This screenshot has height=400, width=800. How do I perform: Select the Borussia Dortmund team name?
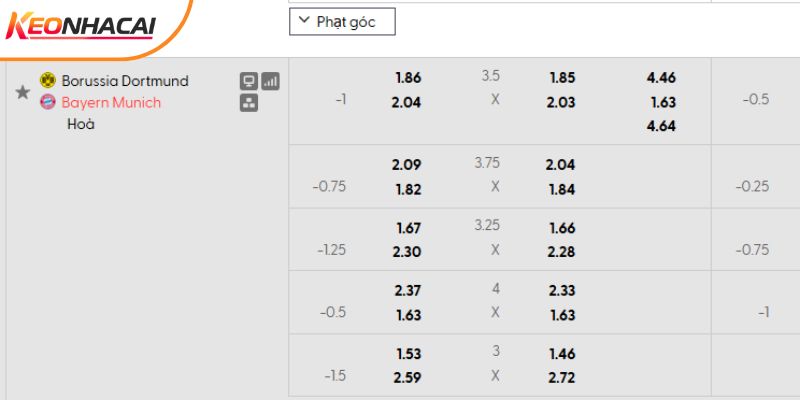pyautogui.click(x=125, y=81)
